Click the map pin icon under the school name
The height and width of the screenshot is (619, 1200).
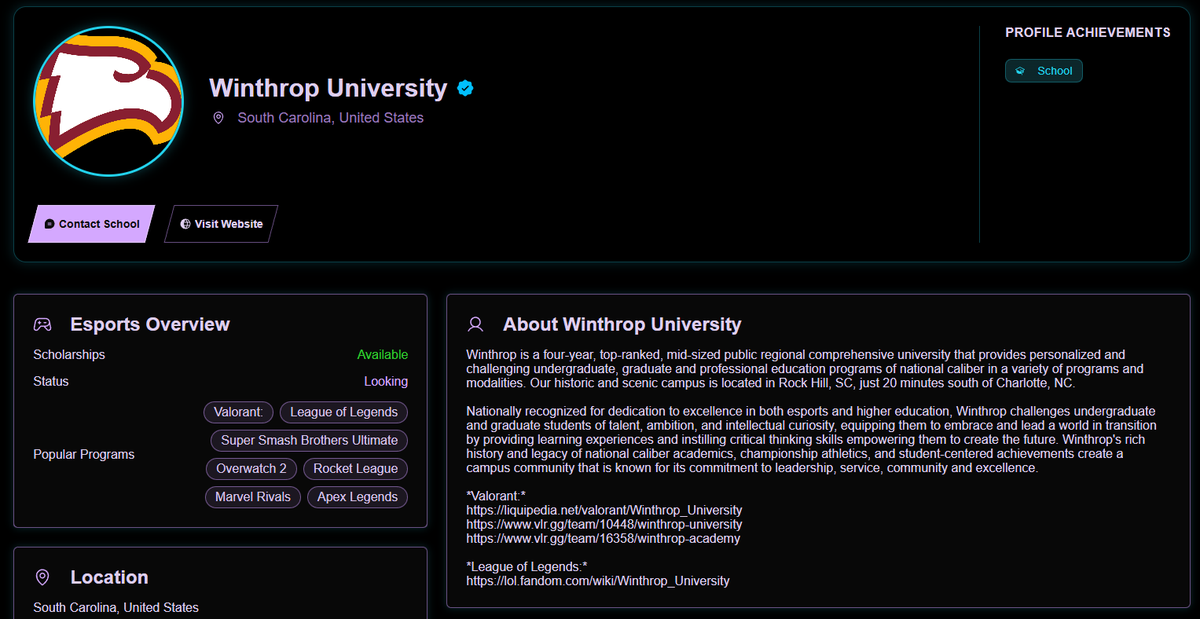point(218,117)
